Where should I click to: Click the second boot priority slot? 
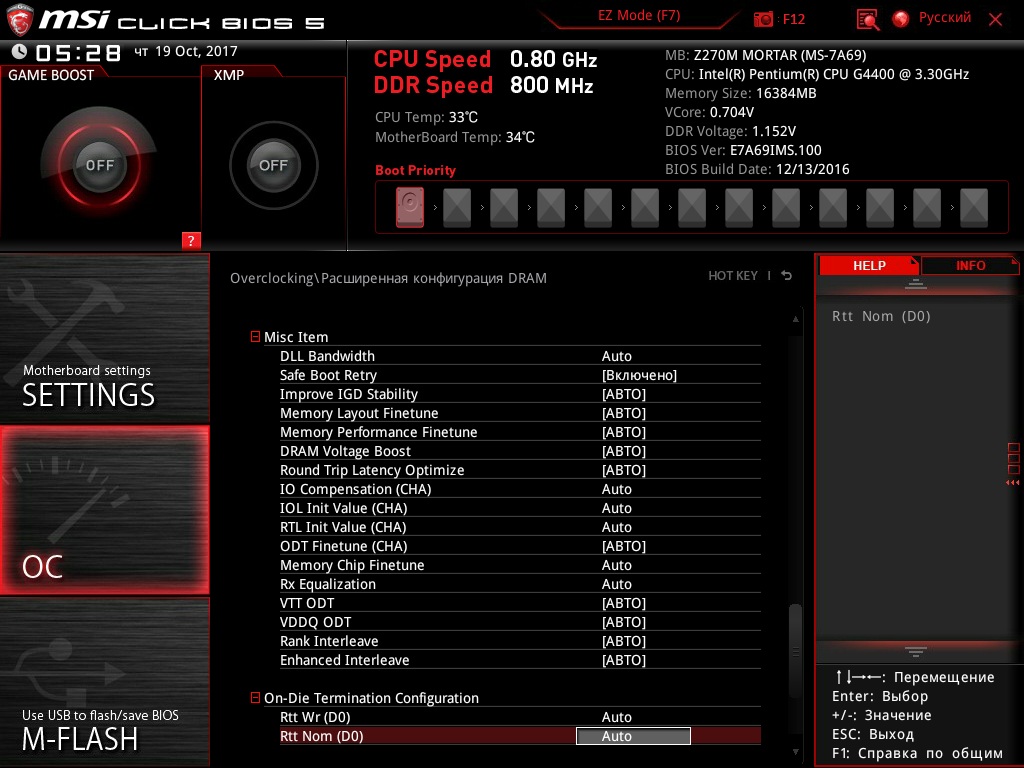tap(456, 208)
